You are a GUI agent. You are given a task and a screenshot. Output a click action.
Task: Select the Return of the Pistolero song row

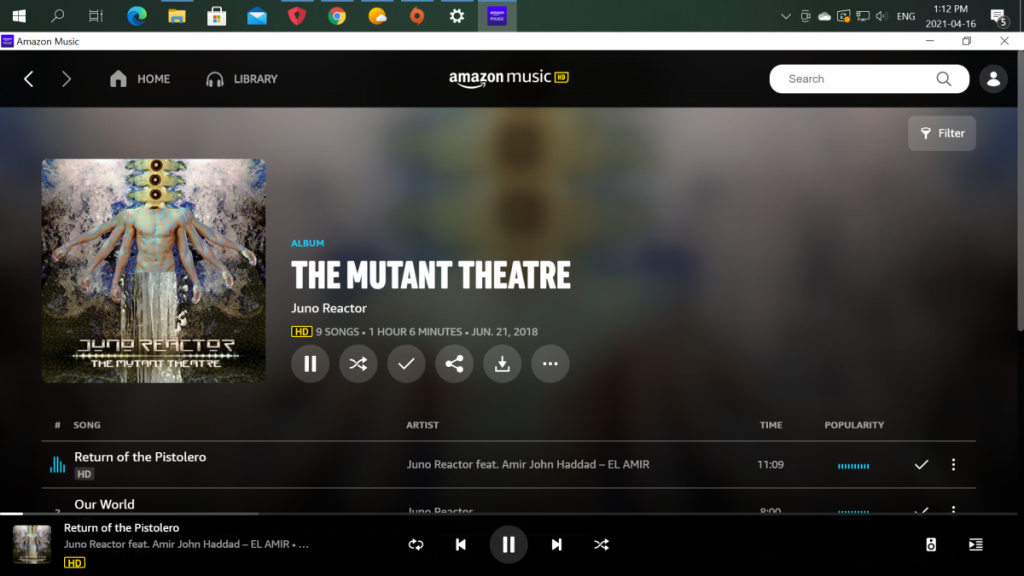509,464
